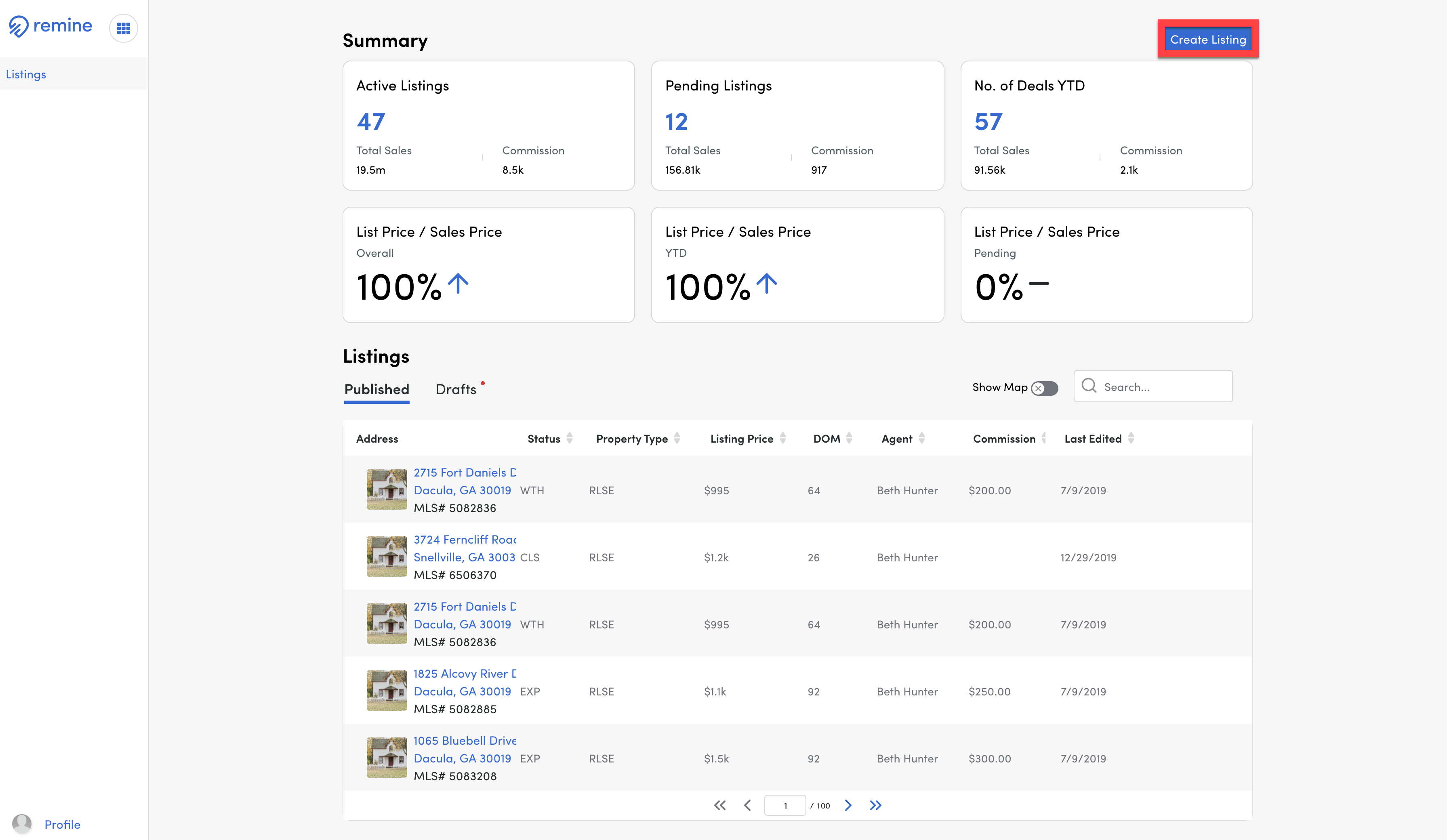Open the apps grid icon
The image size is (1447, 840).
(123, 27)
